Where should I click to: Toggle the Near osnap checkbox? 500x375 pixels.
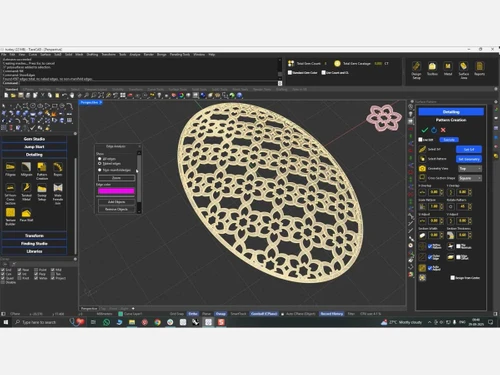(19, 270)
